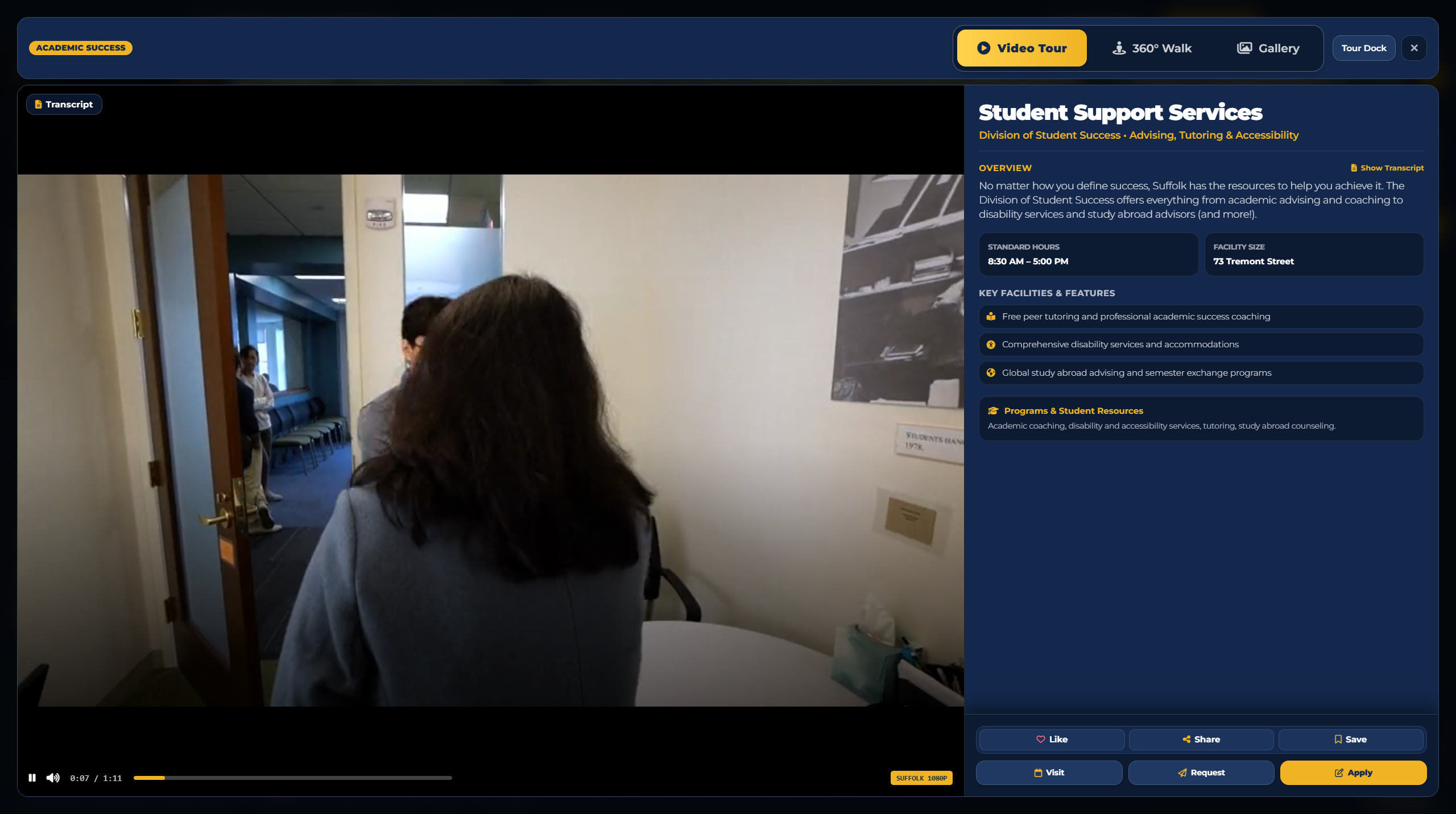1456x814 pixels.
Task: Click the heart icon on Like button
Action: [1040, 739]
